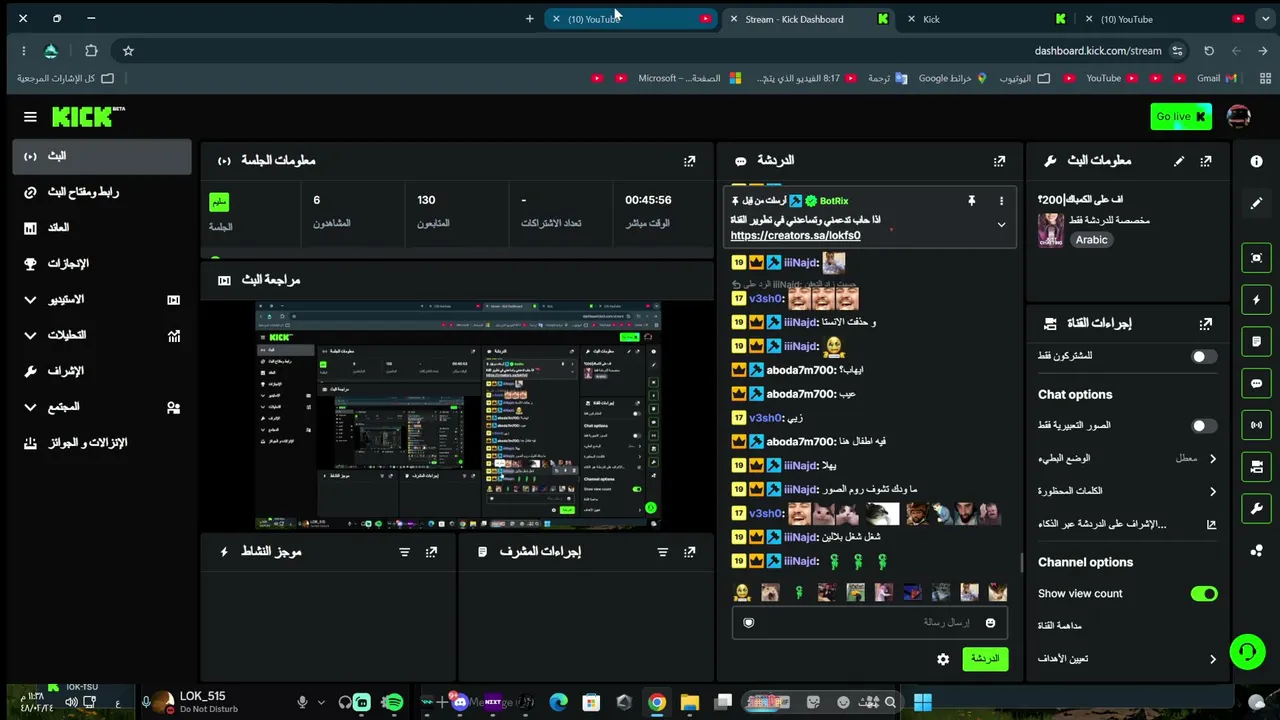Toggle the الصور التعبيرية فقط emotes-only switch
The height and width of the screenshot is (720, 1280).
coord(1204,426)
